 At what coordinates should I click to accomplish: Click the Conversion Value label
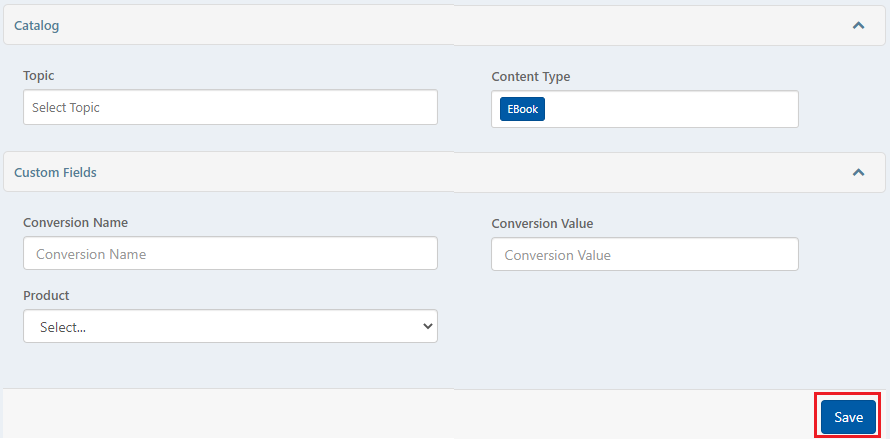(542, 224)
